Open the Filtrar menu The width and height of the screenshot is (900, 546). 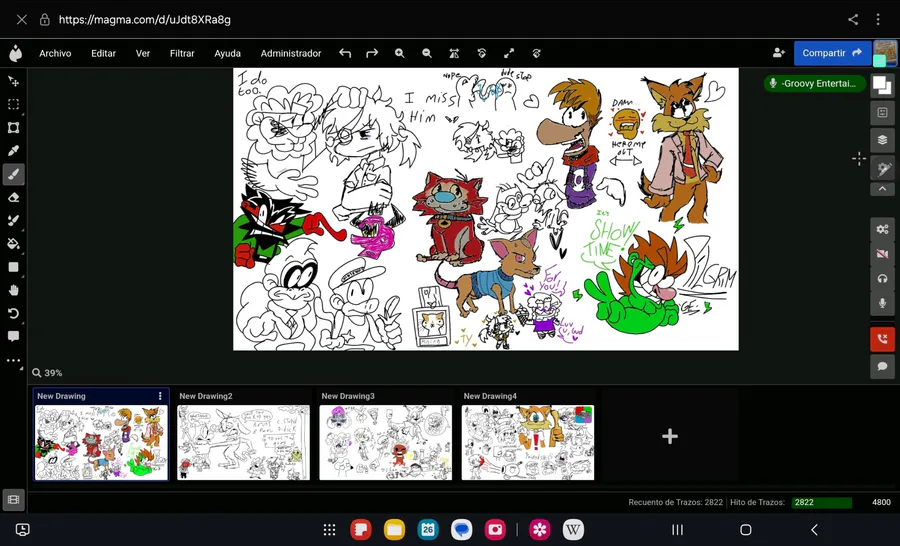[182, 53]
